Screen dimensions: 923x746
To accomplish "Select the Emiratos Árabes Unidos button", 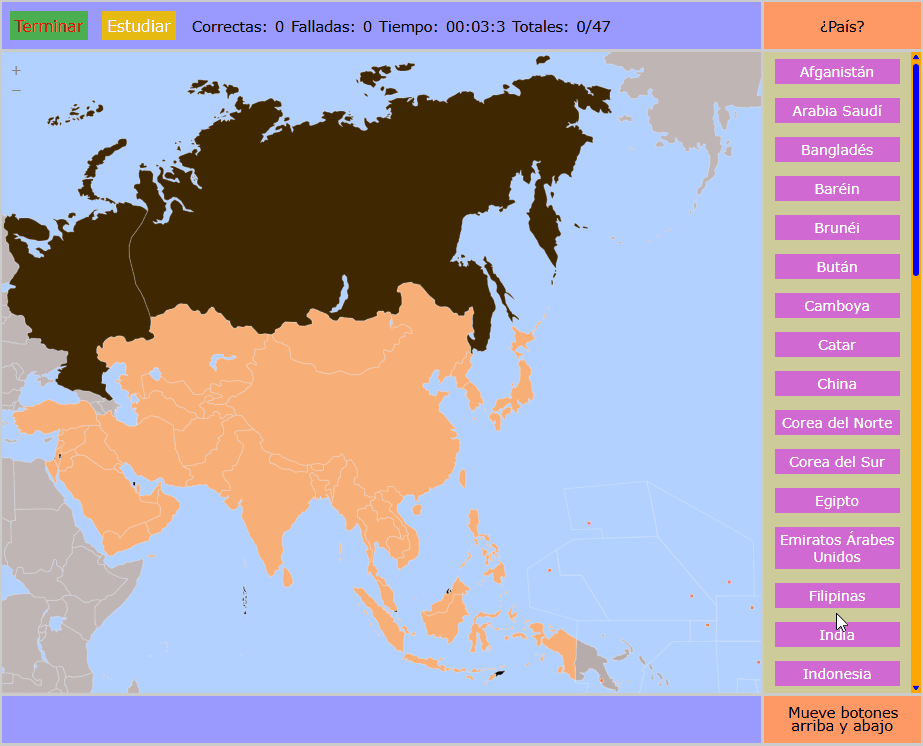I will tap(837, 548).
